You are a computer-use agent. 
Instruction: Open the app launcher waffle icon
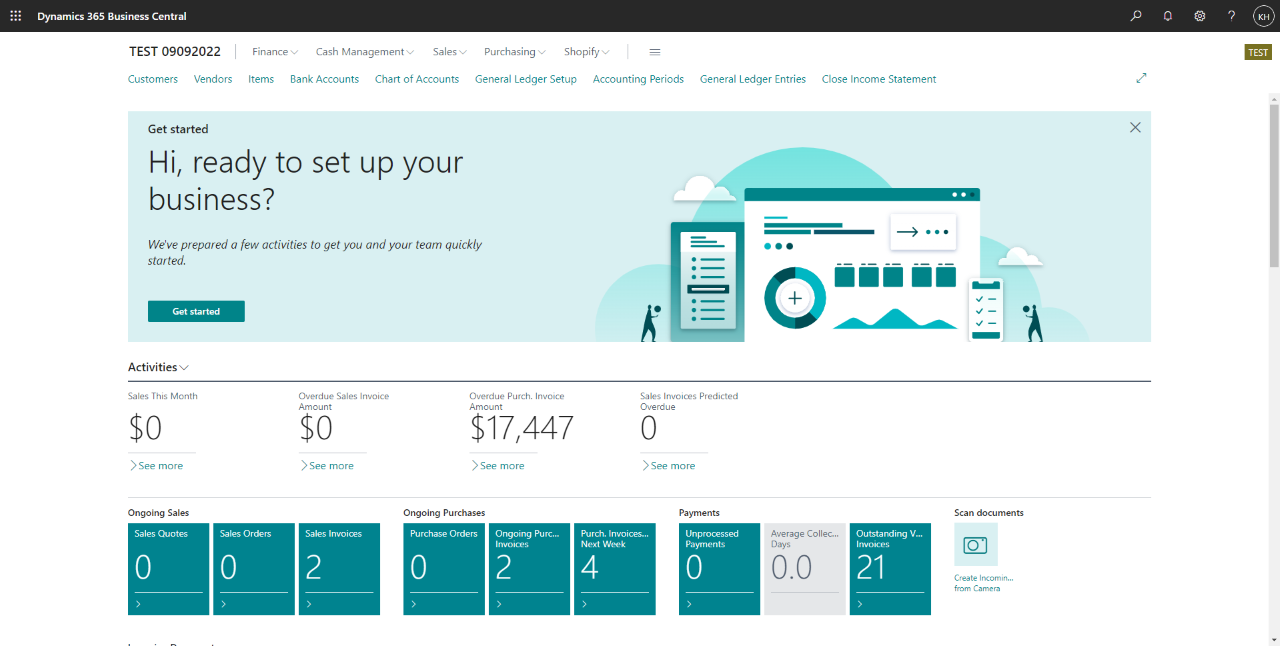pos(15,16)
